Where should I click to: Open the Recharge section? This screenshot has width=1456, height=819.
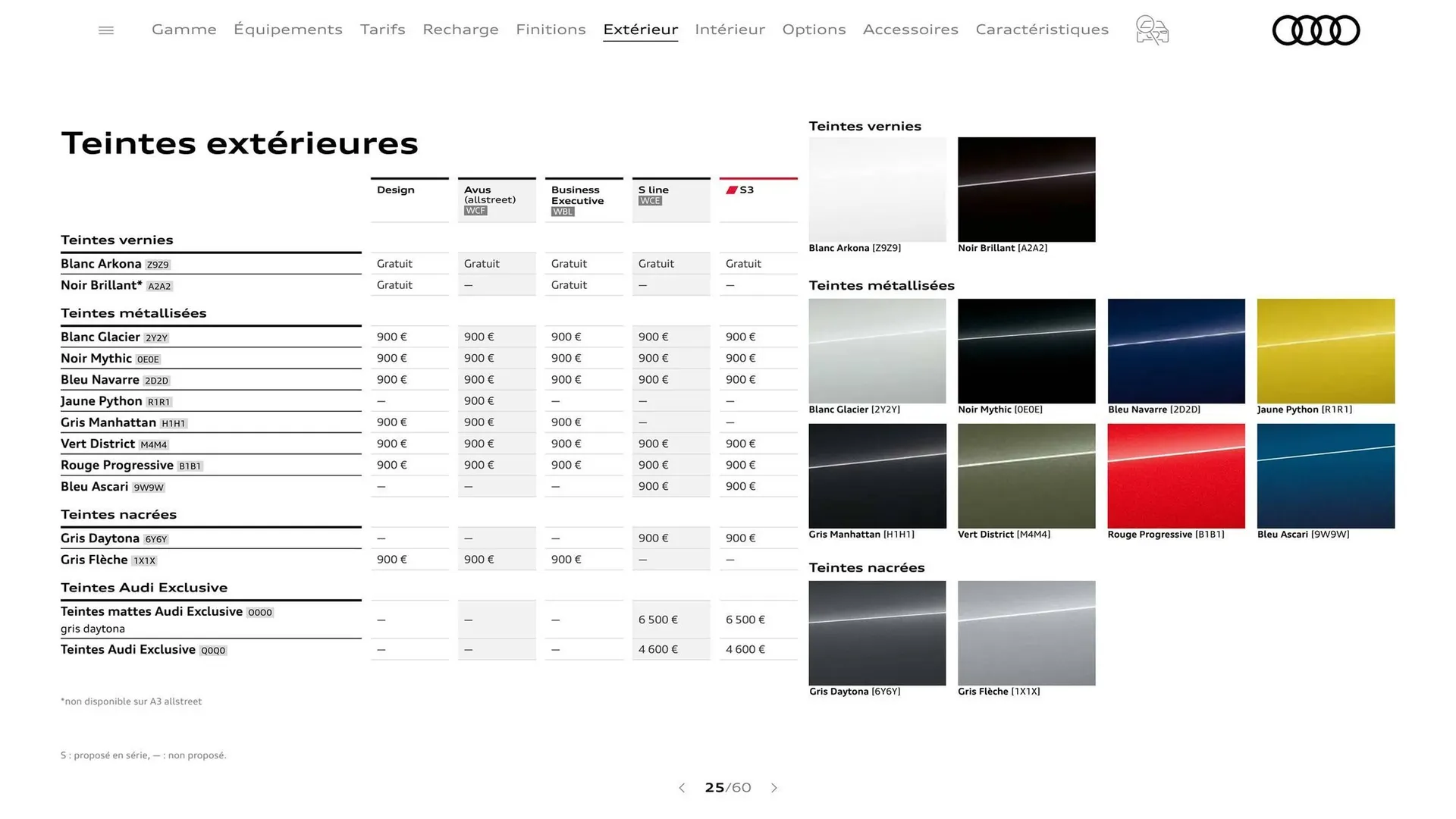tap(460, 30)
